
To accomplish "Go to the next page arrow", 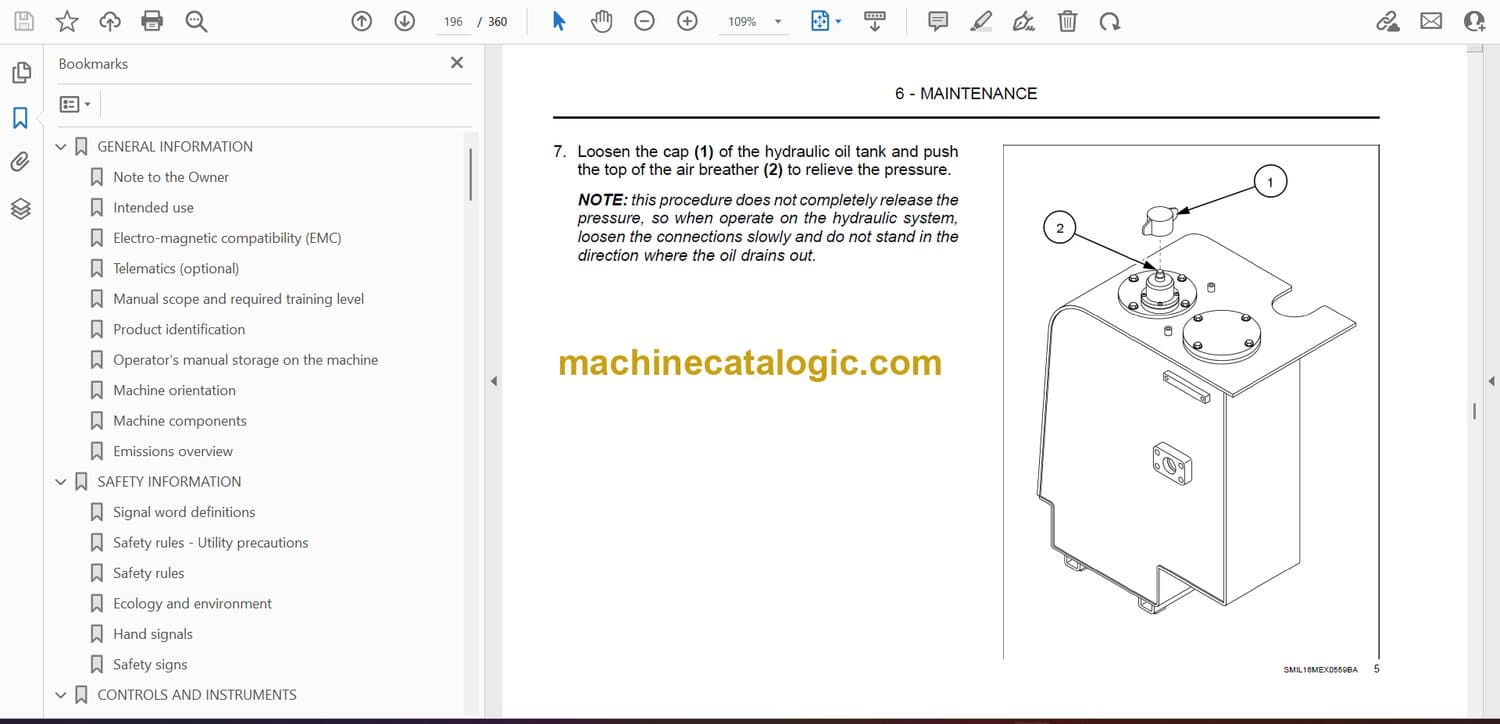I will point(404,21).
